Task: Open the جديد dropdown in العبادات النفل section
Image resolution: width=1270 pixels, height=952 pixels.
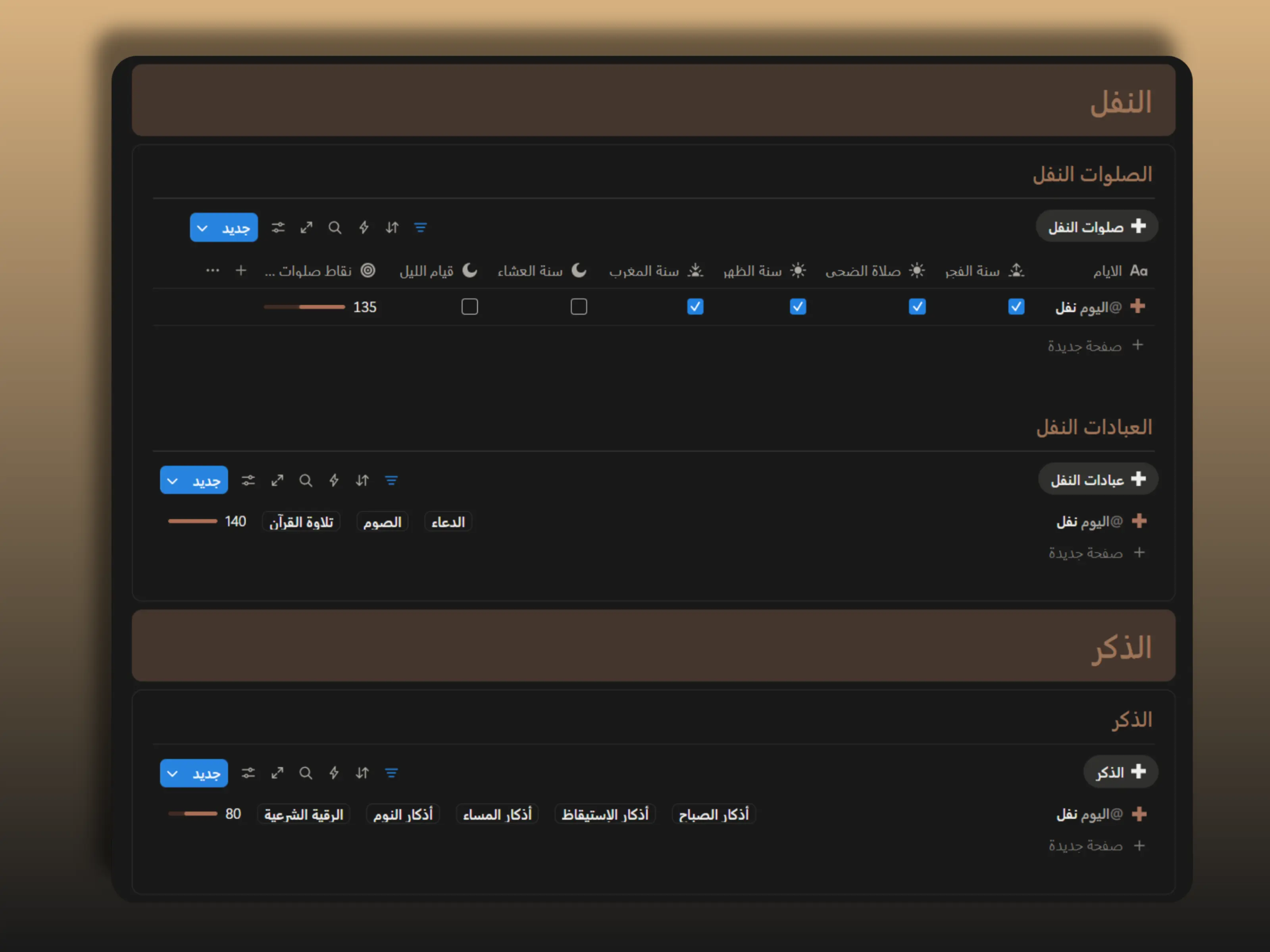Action: 172,480
